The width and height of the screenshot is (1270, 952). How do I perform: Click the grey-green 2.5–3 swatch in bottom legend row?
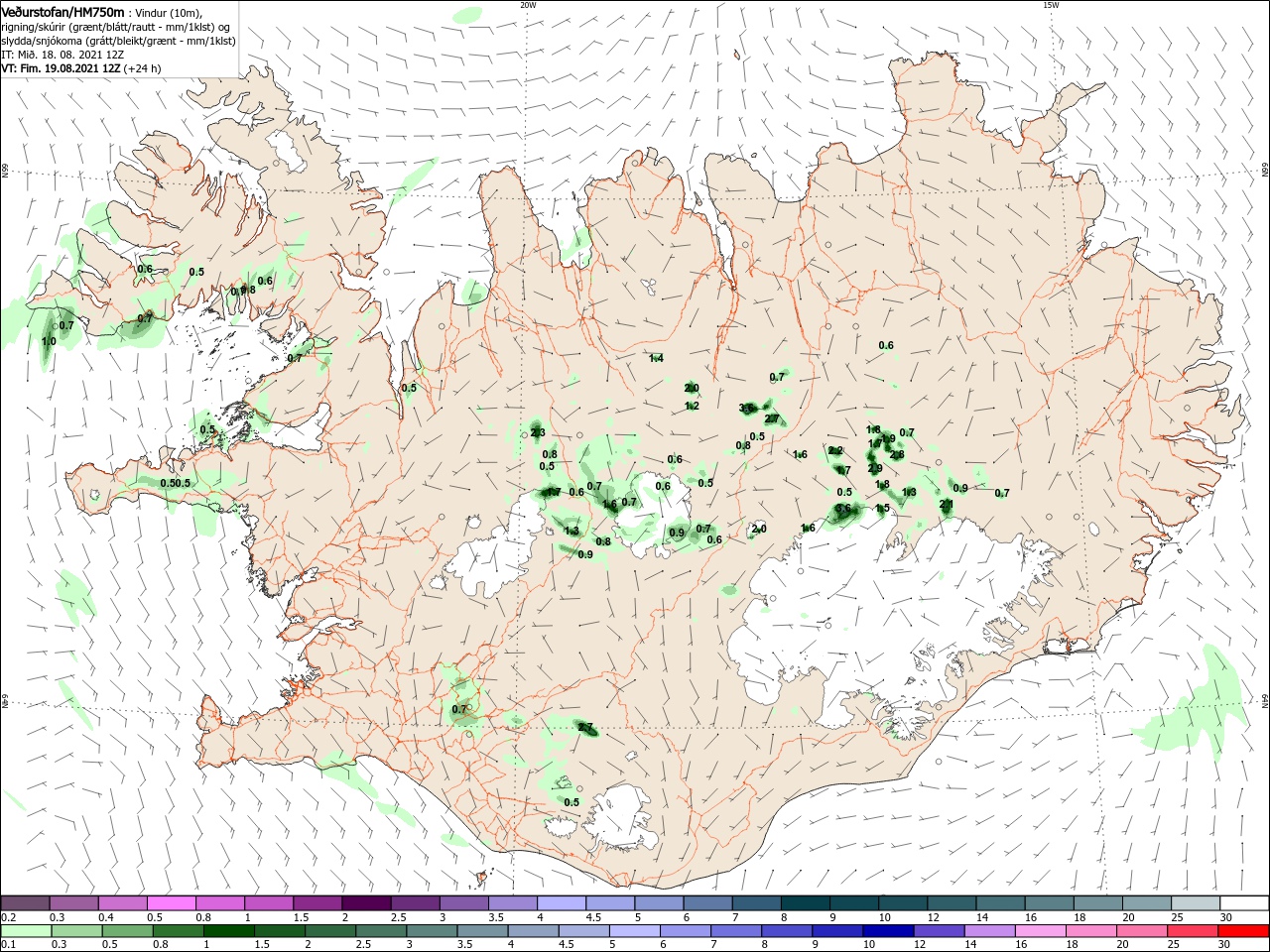click(381, 931)
